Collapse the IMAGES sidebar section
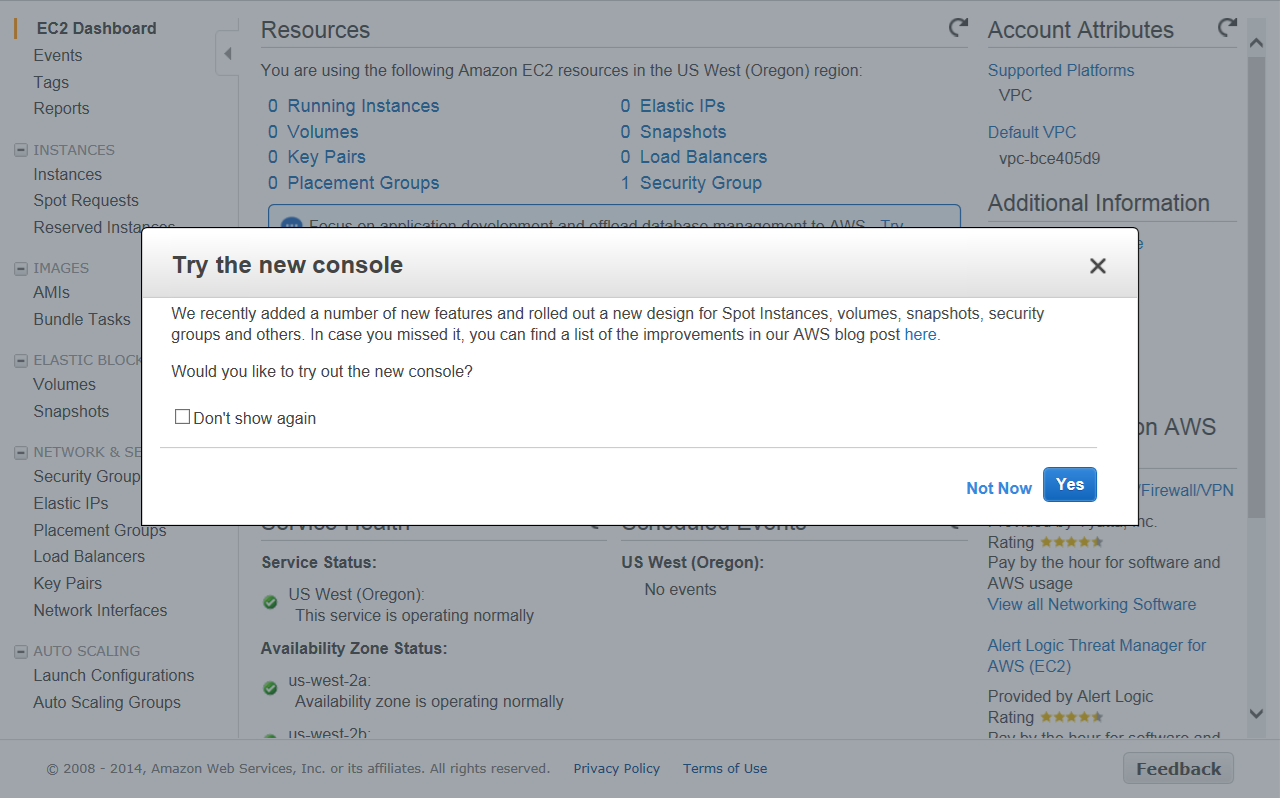 (x=20, y=268)
